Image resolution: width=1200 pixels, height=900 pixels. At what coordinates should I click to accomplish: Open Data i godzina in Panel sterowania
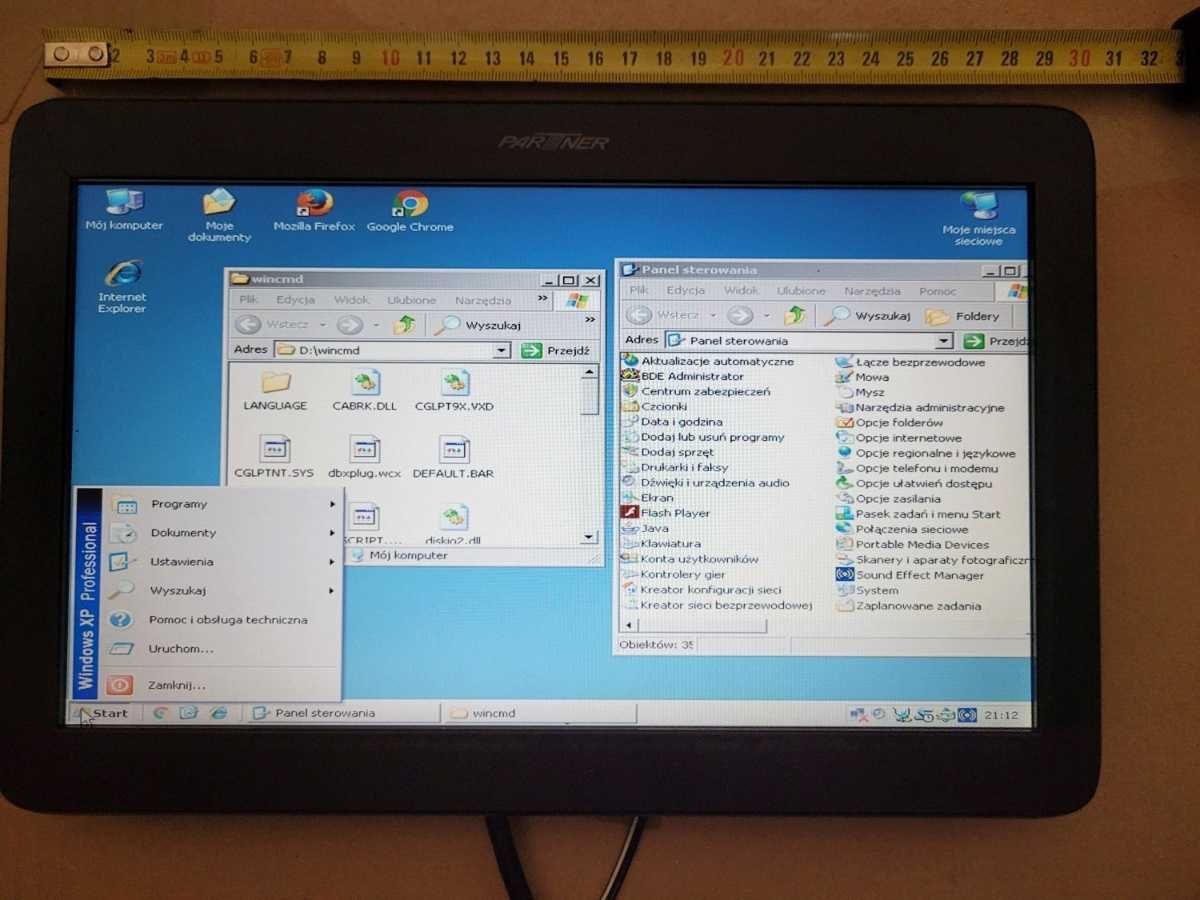[672, 421]
